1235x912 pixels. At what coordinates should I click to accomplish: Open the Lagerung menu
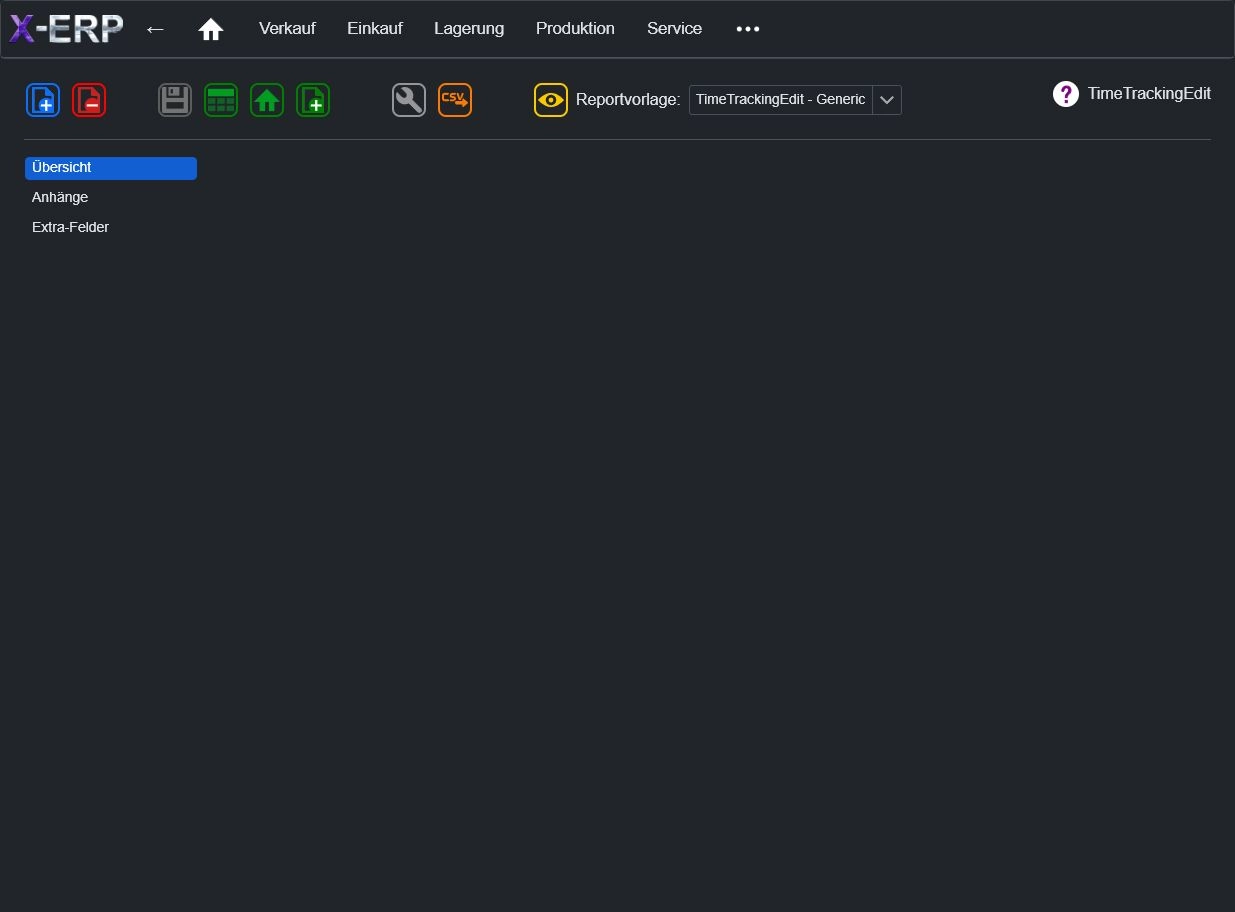tap(469, 29)
